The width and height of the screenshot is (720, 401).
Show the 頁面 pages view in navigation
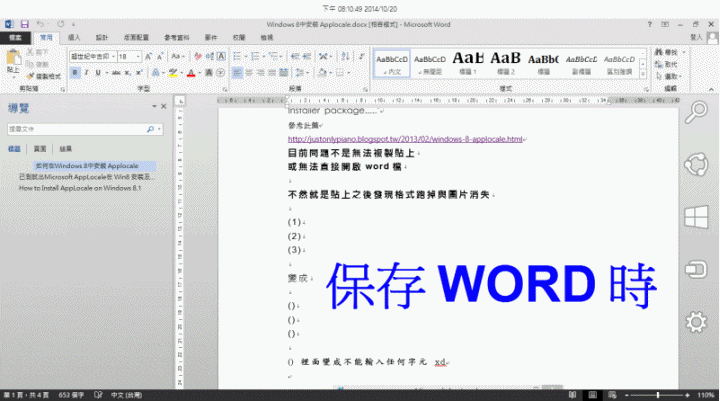click(x=40, y=149)
